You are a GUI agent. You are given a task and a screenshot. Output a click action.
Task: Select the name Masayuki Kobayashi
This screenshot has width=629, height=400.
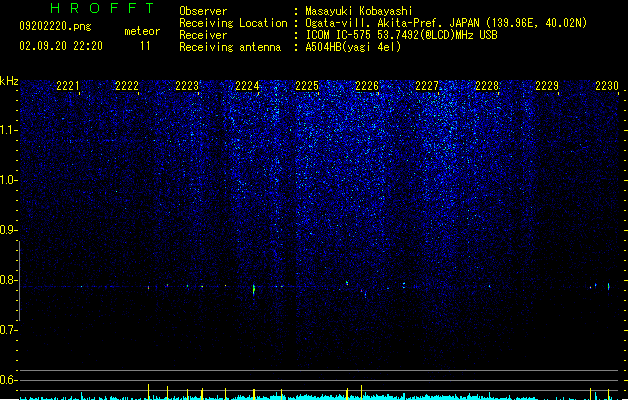pos(359,11)
